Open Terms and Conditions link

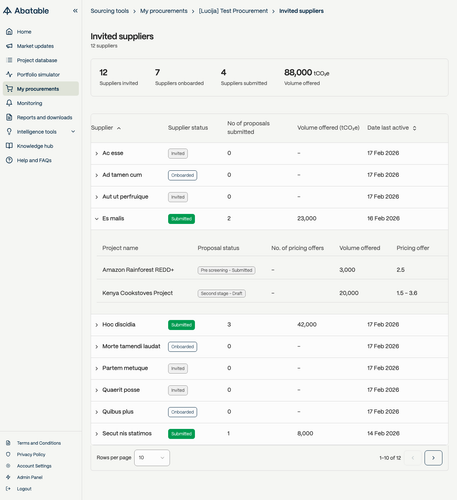tap(39, 443)
